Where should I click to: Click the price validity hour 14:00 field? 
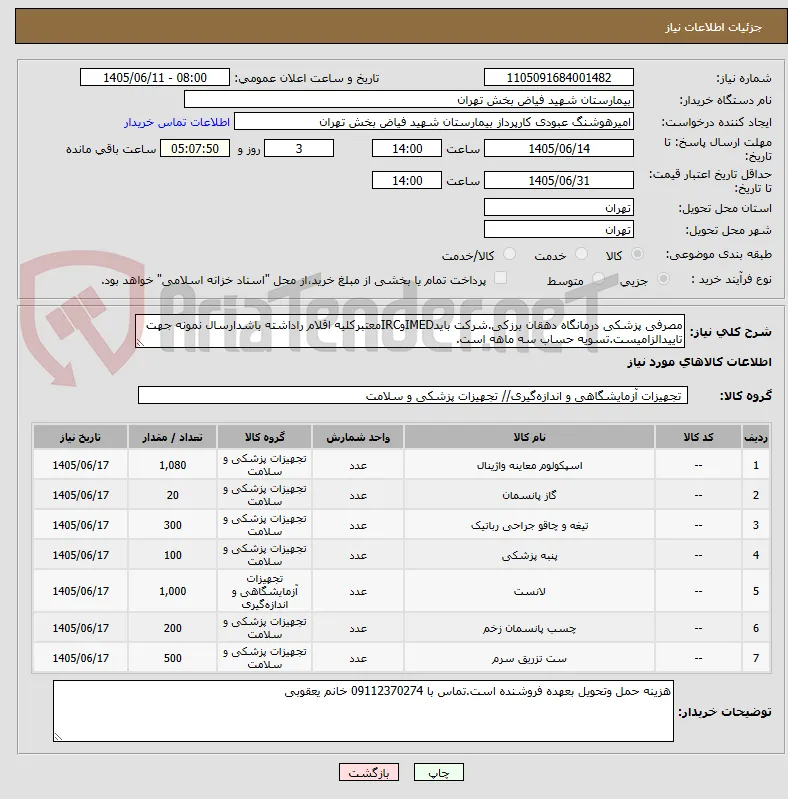[407, 180]
